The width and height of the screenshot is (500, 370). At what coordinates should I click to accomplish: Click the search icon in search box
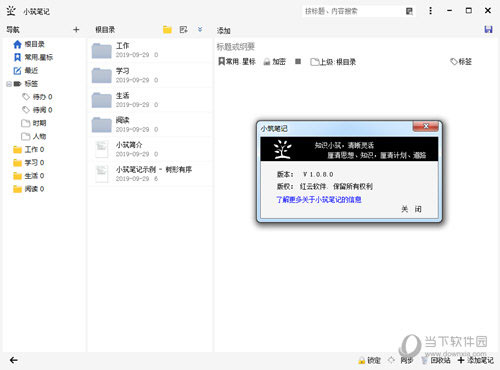[x=409, y=11]
